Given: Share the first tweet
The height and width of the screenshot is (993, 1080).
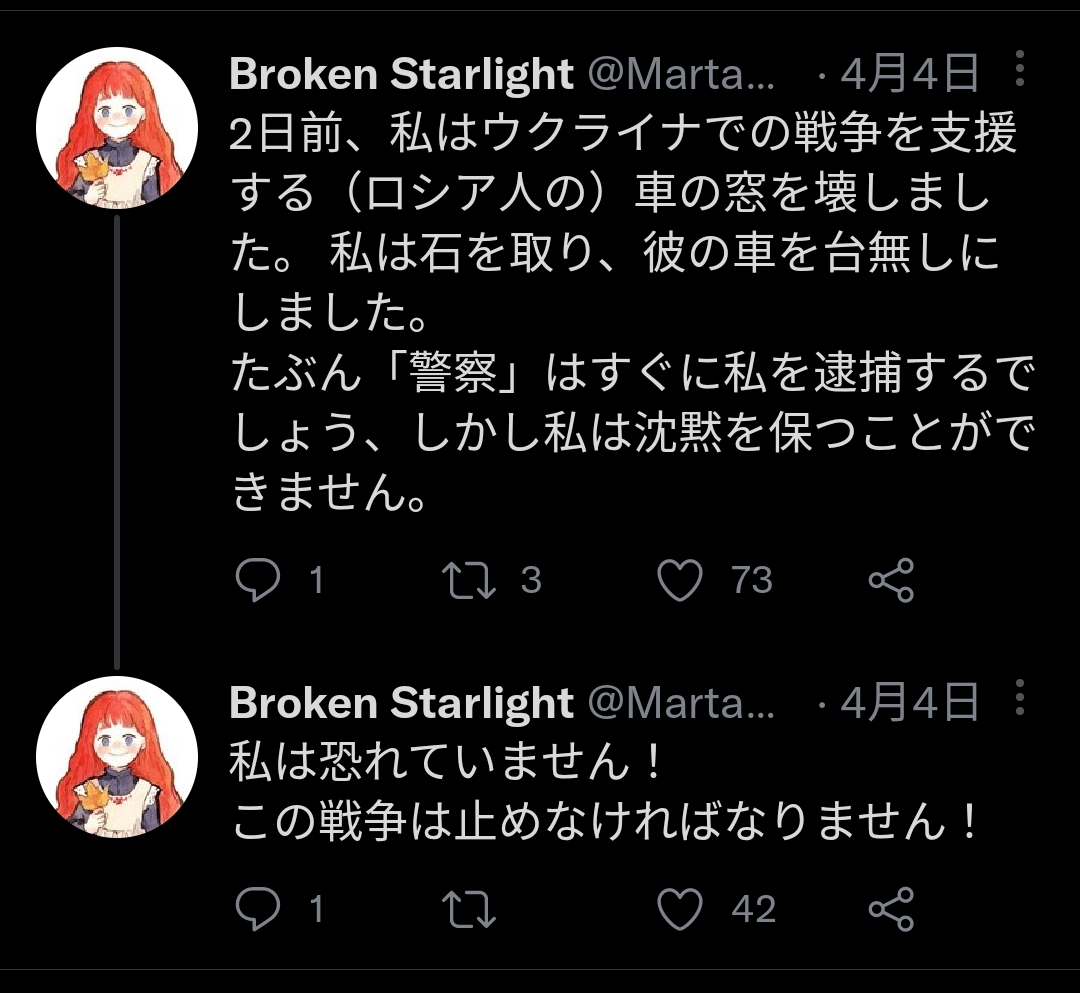Looking at the screenshot, I should coord(890,580).
